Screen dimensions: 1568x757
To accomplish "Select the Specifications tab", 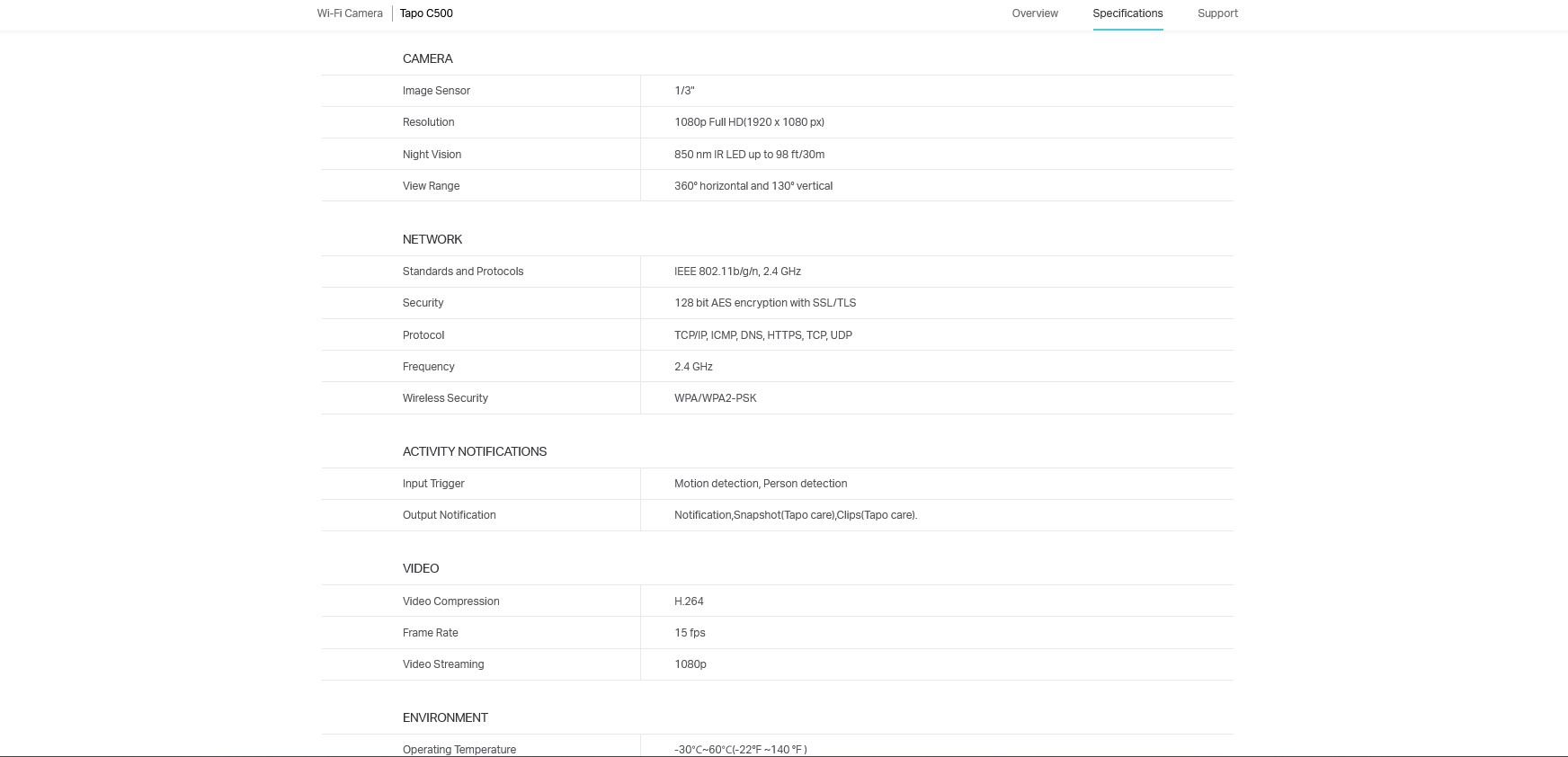I will pos(1127,13).
